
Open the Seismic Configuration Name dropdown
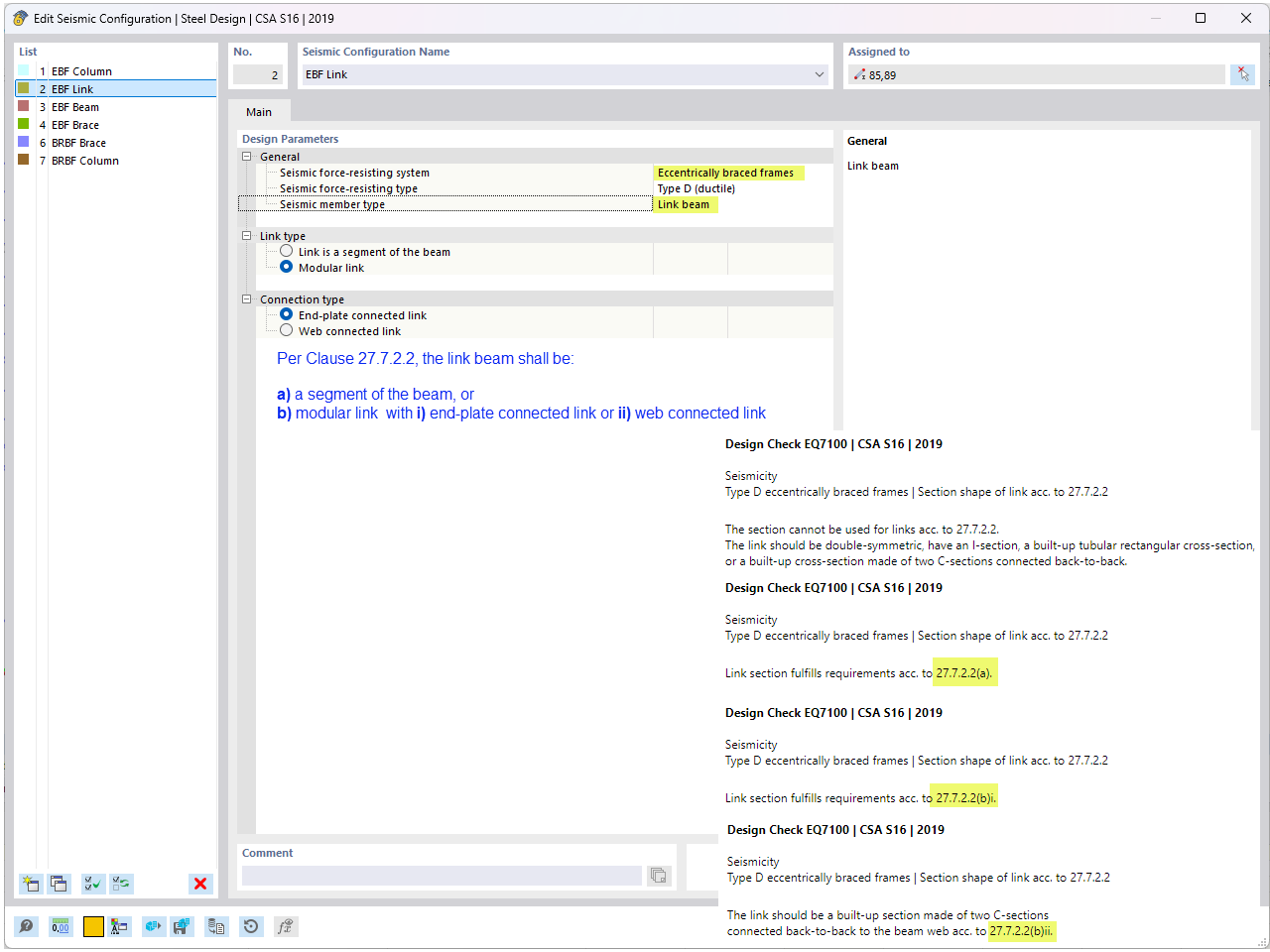(x=820, y=74)
